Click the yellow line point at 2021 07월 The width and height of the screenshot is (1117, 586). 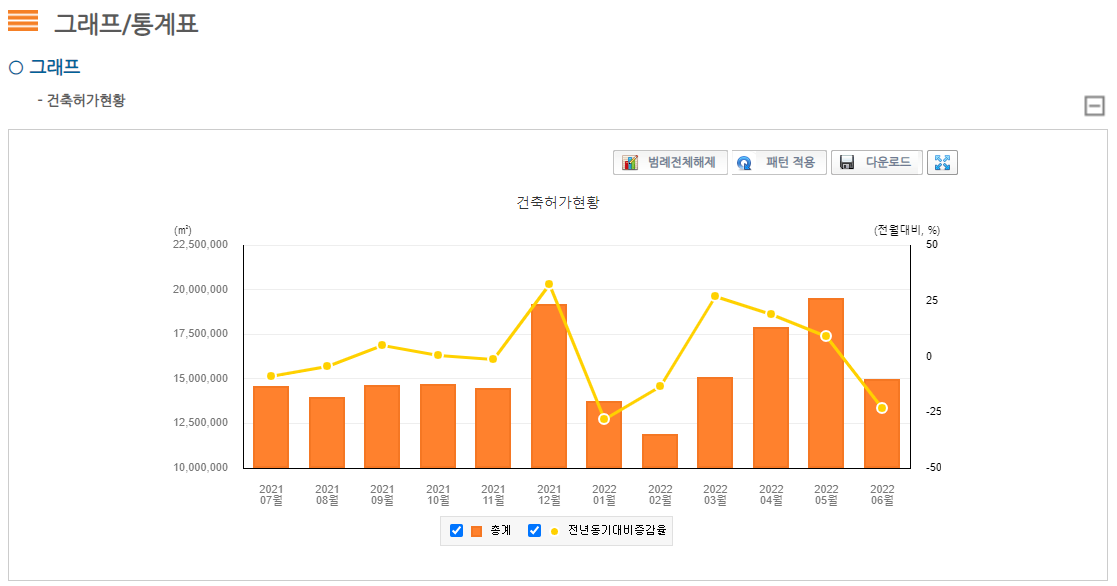pos(271,376)
